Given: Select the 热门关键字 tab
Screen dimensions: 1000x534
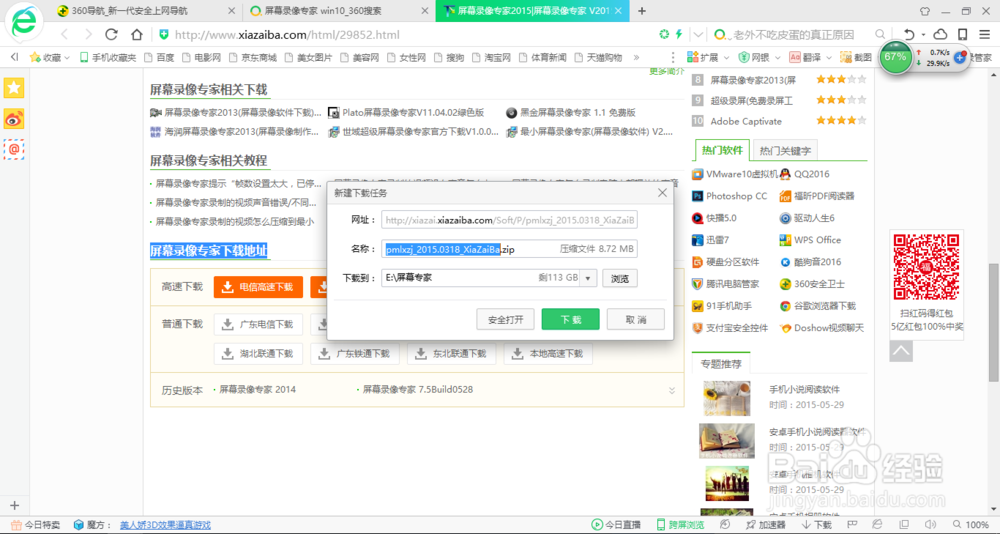Looking at the screenshot, I should pos(785,151).
